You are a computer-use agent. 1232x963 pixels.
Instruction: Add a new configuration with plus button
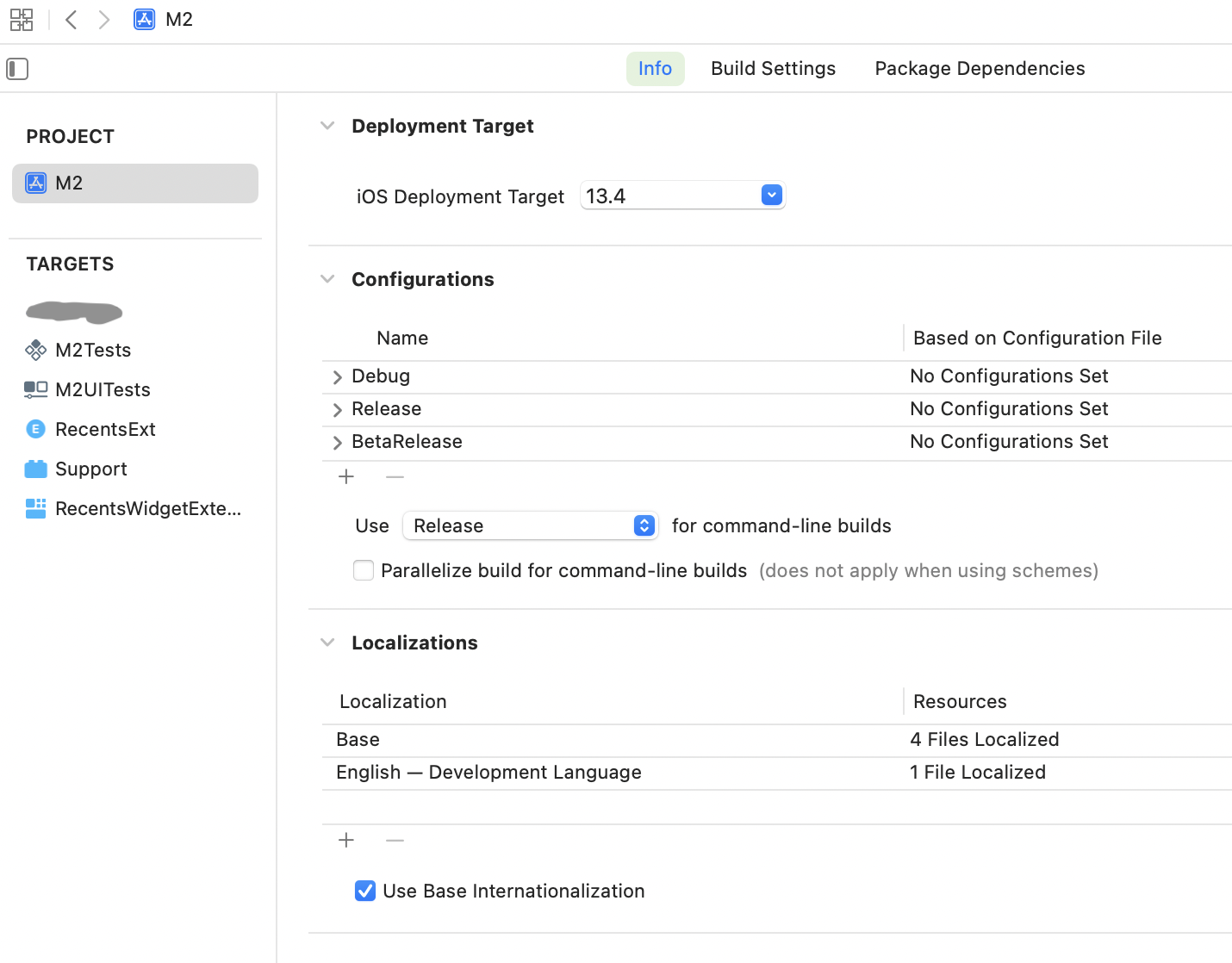click(346, 477)
